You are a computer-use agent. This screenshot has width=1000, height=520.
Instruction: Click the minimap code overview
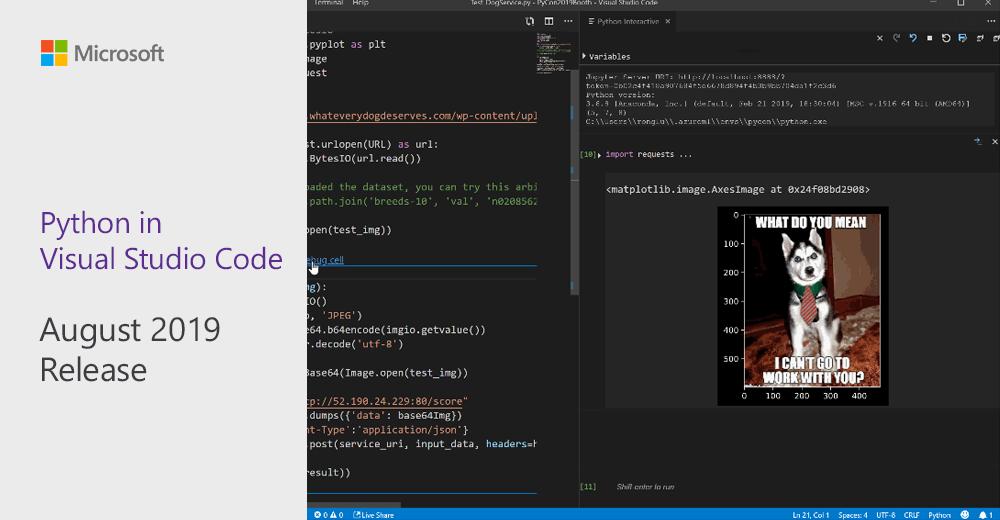pyautogui.click(x=554, y=53)
